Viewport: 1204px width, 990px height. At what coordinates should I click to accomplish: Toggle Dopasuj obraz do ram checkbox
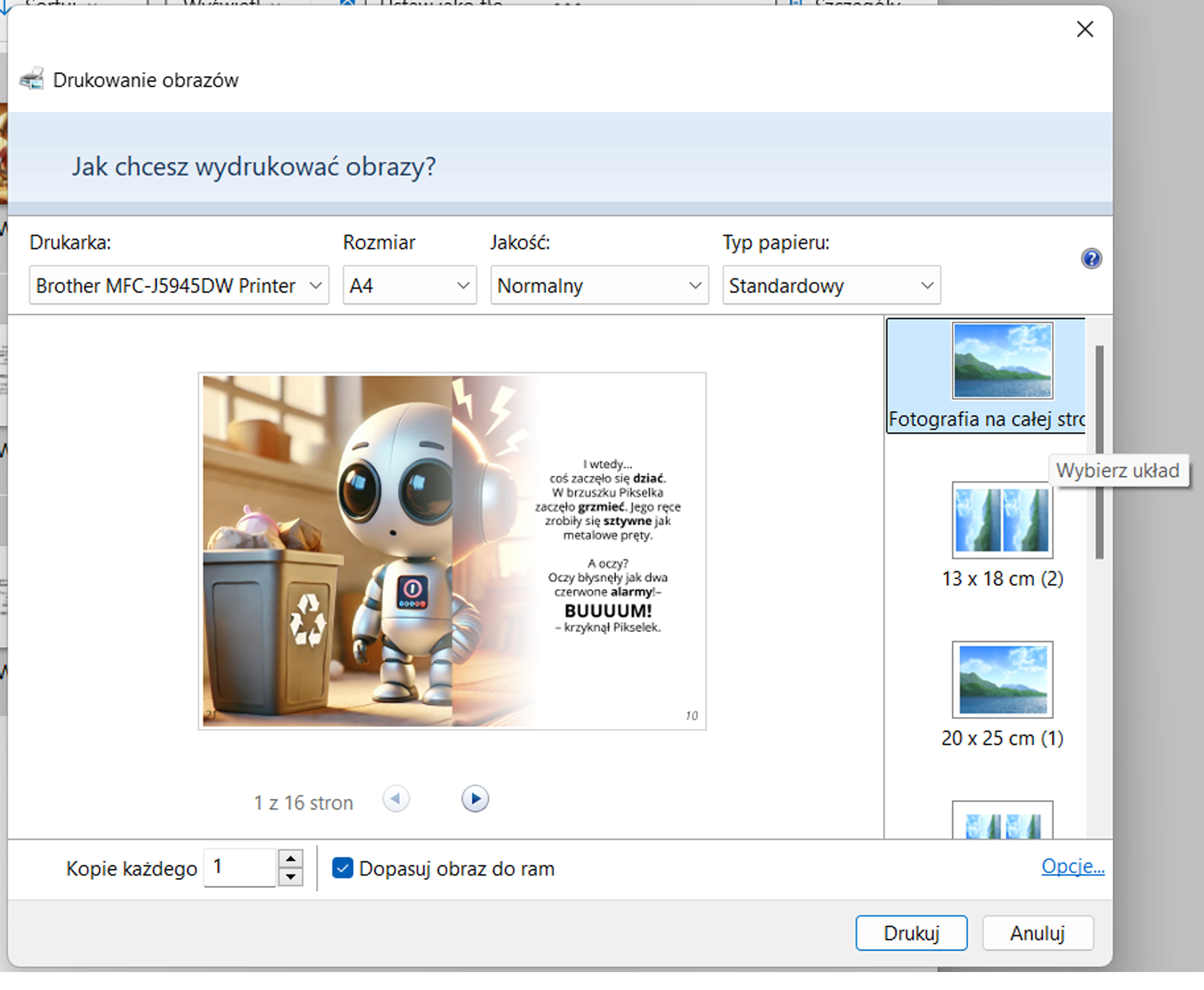click(x=343, y=868)
